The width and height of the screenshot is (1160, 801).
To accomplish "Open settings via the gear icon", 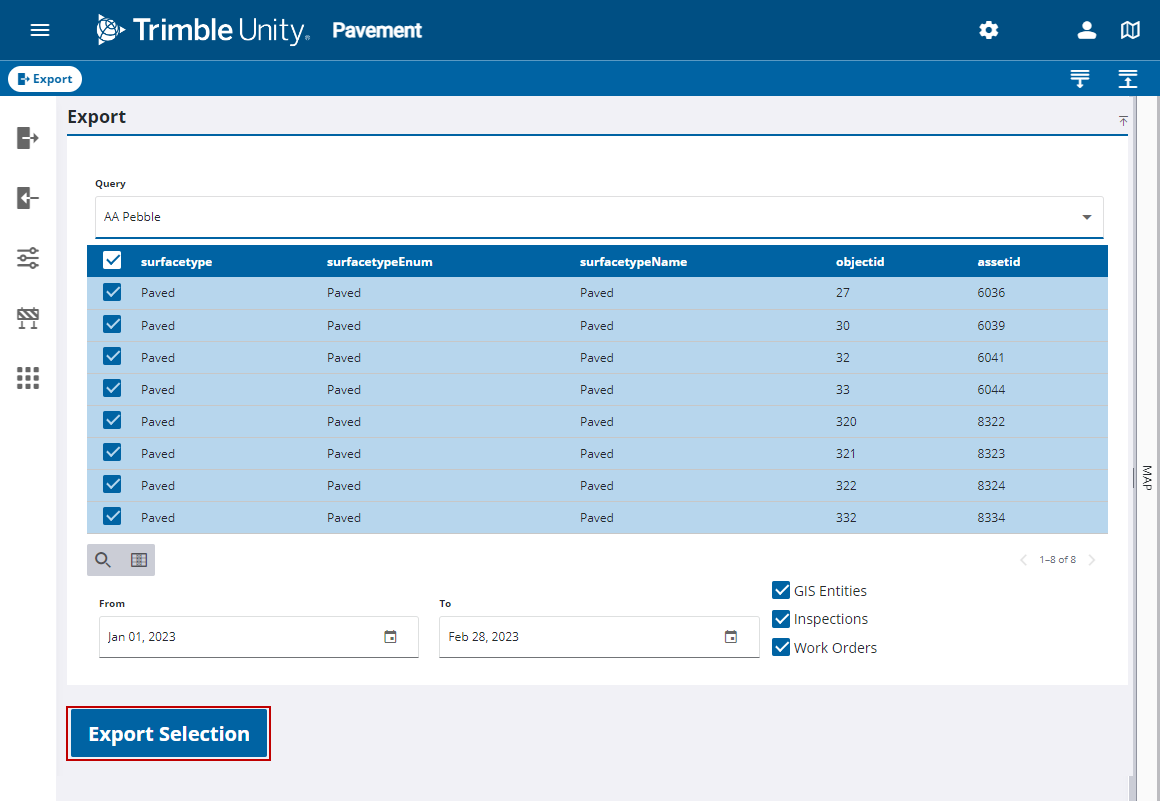I will (x=988, y=30).
